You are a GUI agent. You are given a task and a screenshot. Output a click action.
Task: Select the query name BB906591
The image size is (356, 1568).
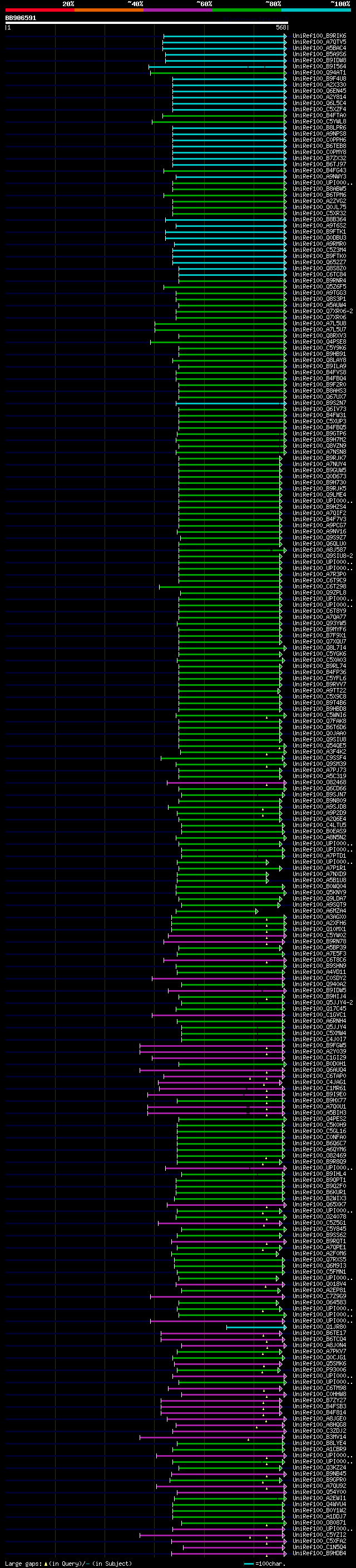click(21, 18)
